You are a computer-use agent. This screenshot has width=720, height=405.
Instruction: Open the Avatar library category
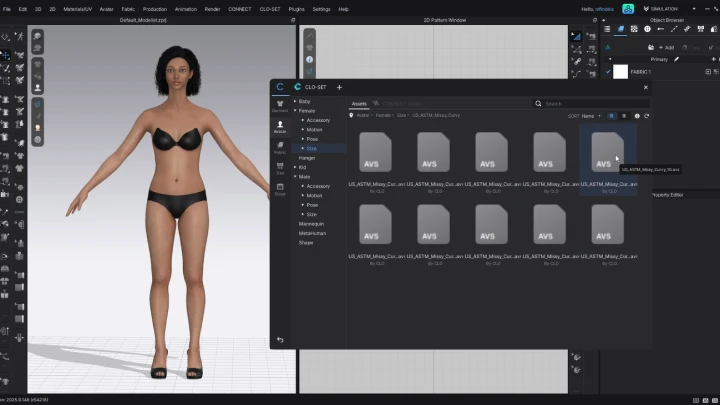pyautogui.click(x=280, y=127)
